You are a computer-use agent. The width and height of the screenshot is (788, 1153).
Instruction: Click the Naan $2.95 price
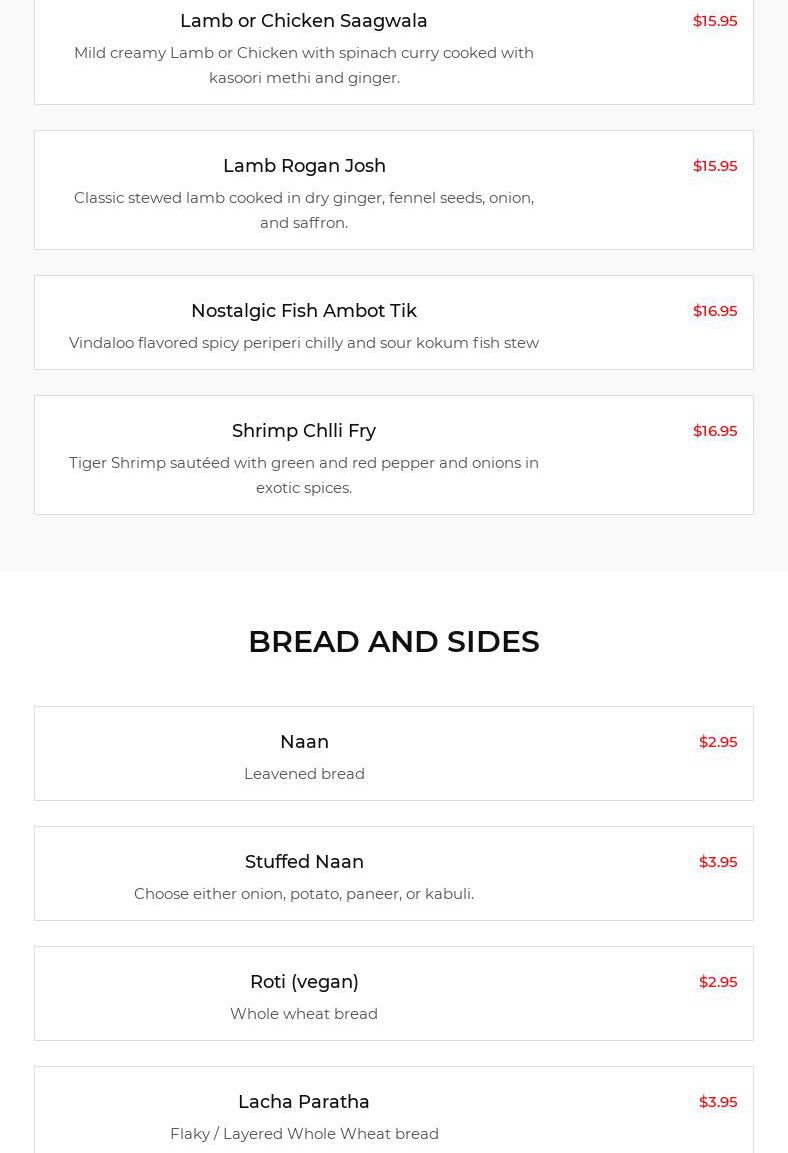tap(717, 742)
